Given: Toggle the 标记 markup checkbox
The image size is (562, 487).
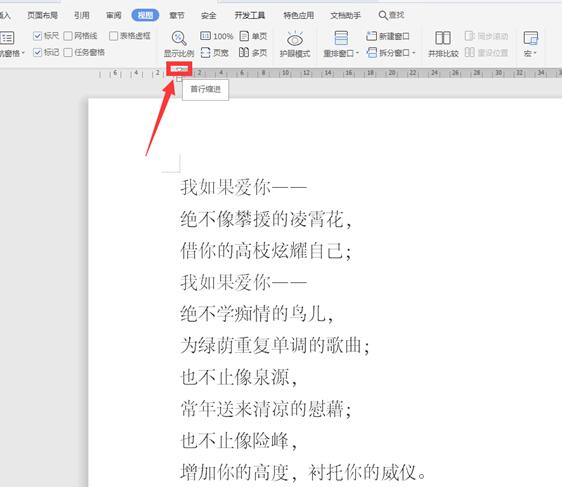Looking at the screenshot, I should [x=37, y=52].
